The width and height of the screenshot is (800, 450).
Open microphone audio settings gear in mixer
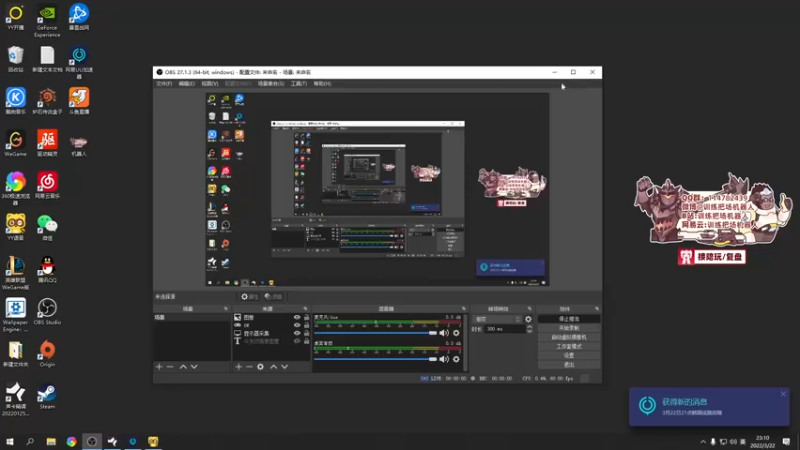[456, 333]
